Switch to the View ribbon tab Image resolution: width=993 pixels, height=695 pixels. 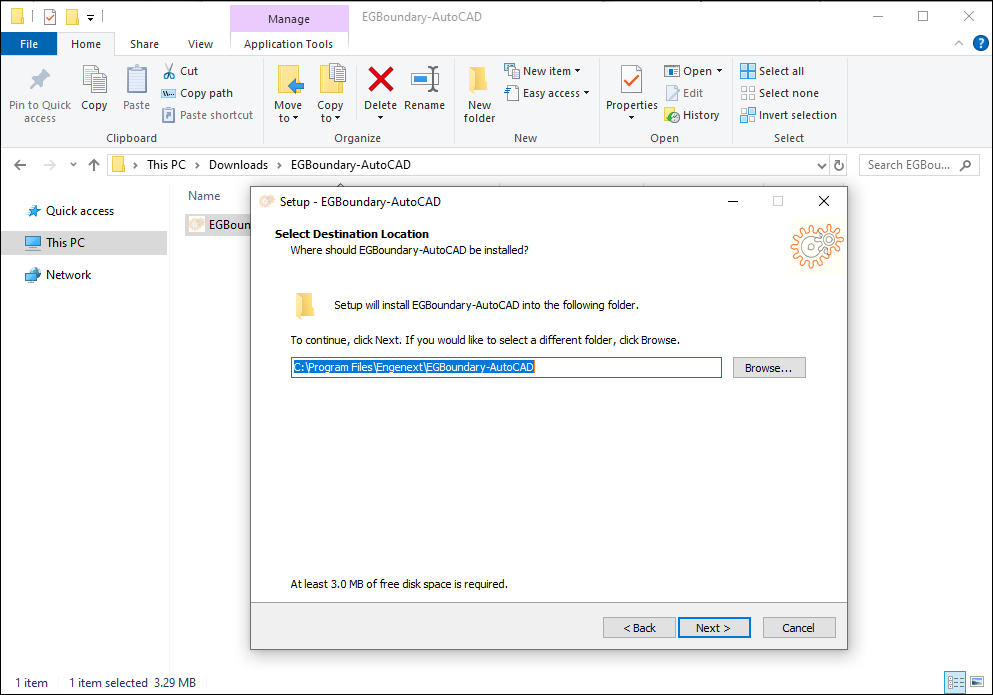pyautogui.click(x=200, y=44)
